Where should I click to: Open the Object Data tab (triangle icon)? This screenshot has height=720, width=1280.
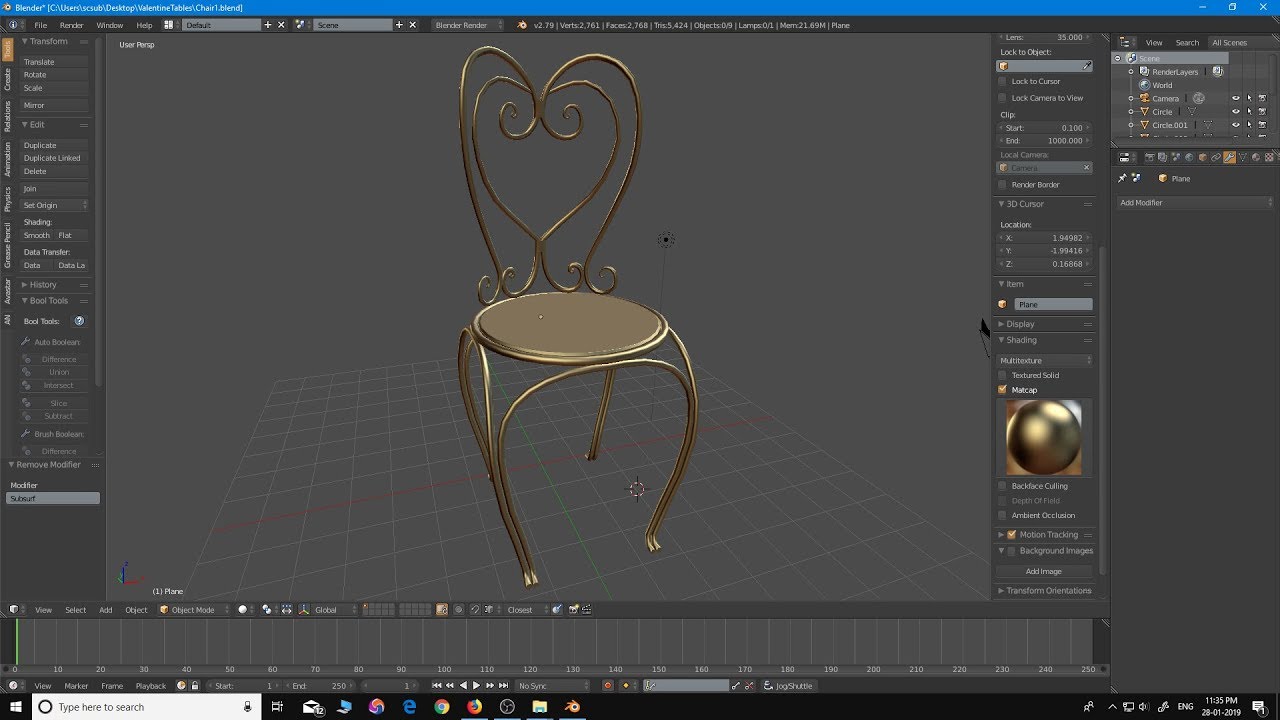(1243, 157)
